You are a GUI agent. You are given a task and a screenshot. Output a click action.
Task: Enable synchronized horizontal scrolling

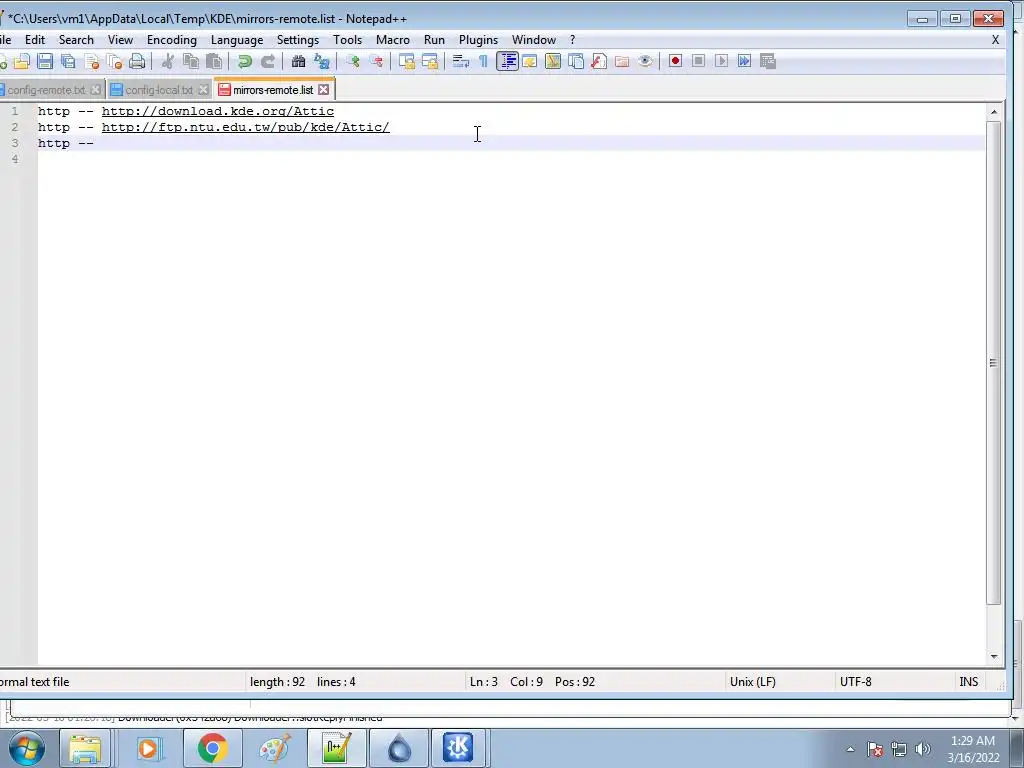tap(430, 61)
